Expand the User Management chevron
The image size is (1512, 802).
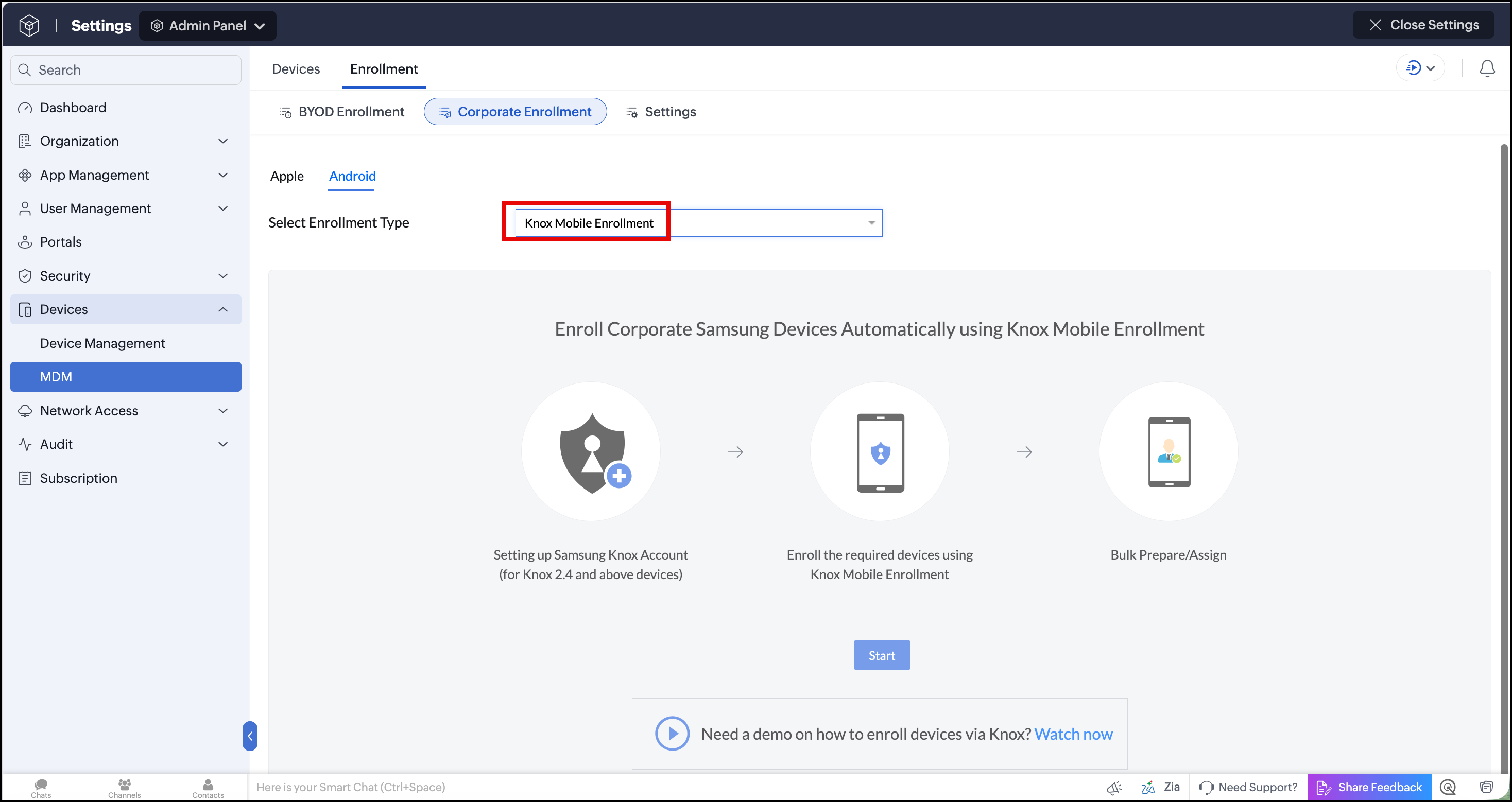tap(223, 209)
